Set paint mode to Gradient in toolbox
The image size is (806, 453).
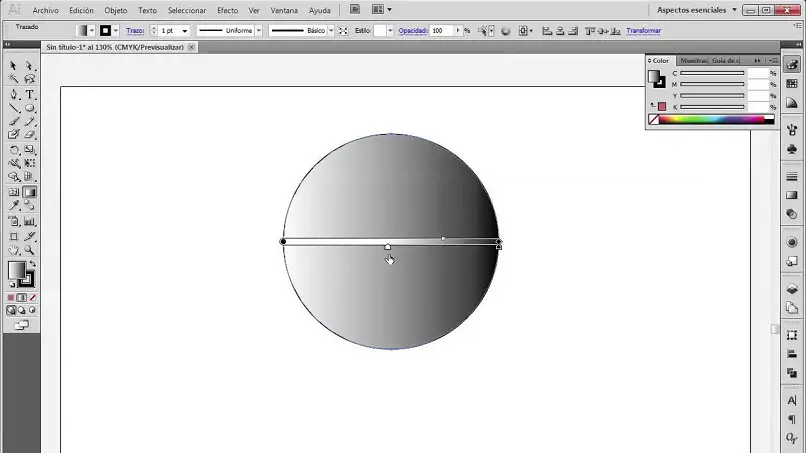click(22, 298)
